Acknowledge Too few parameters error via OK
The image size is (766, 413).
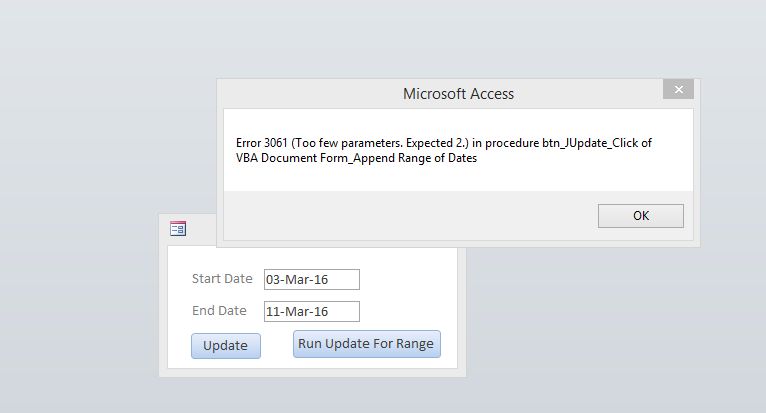(x=640, y=216)
